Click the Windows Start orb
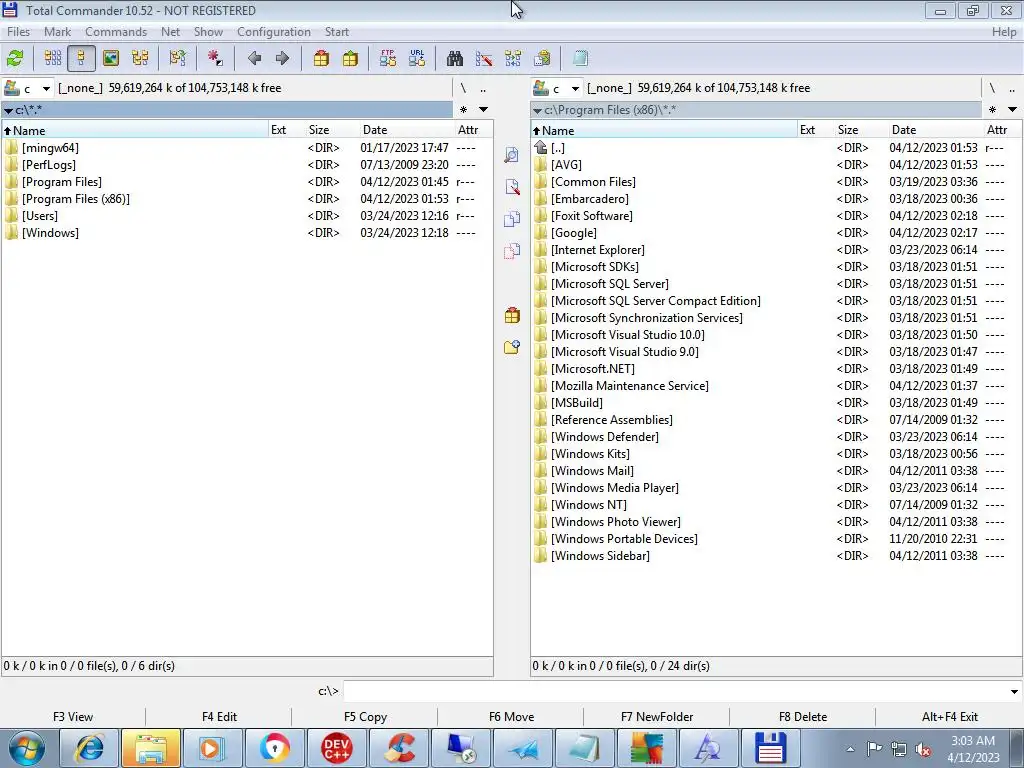The height and width of the screenshot is (768, 1024). (x=27, y=748)
